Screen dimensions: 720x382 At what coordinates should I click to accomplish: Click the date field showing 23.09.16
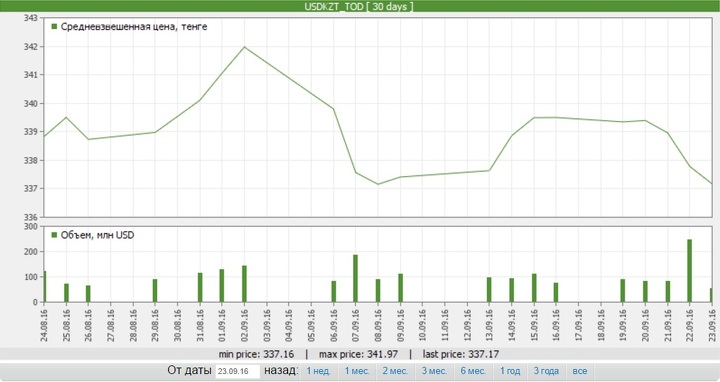(237, 371)
